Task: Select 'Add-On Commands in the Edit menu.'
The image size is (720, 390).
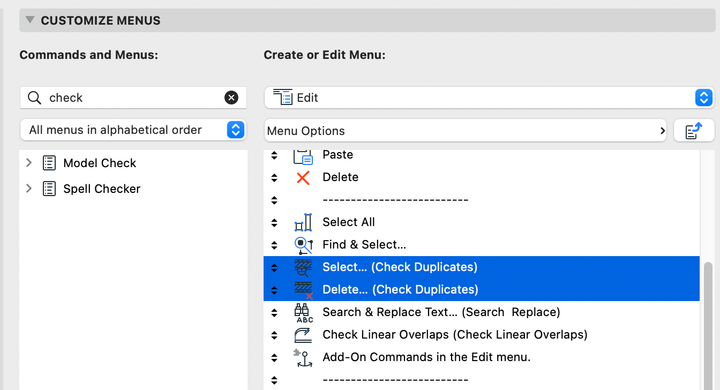Action: [427, 357]
